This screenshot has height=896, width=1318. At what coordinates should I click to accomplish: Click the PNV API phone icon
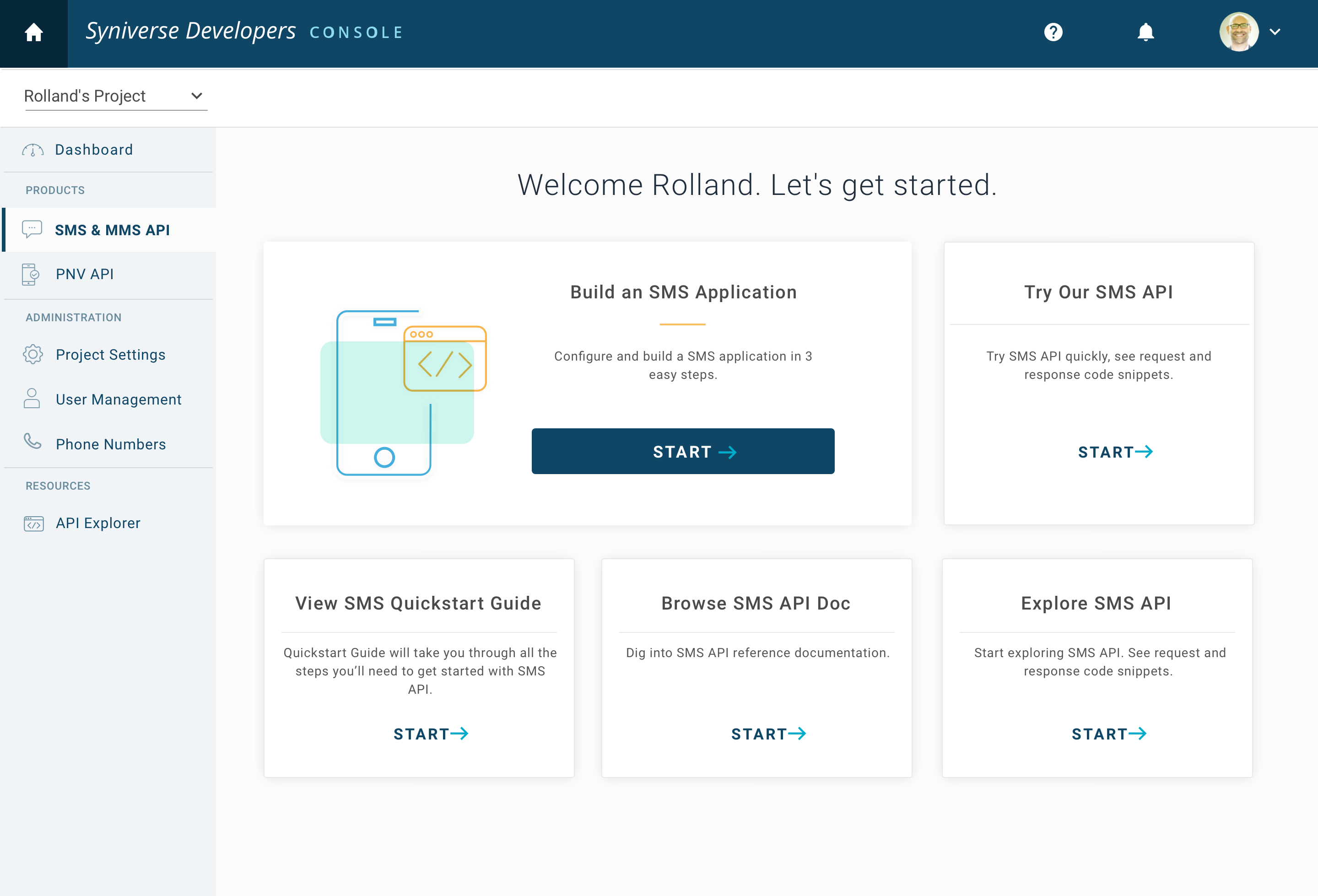coord(31,274)
